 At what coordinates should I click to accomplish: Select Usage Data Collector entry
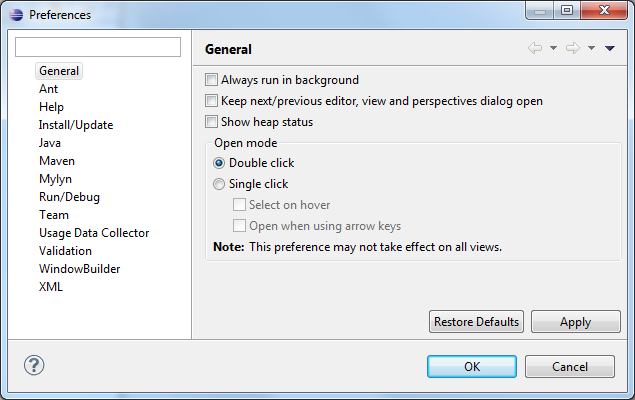[94, 233]
